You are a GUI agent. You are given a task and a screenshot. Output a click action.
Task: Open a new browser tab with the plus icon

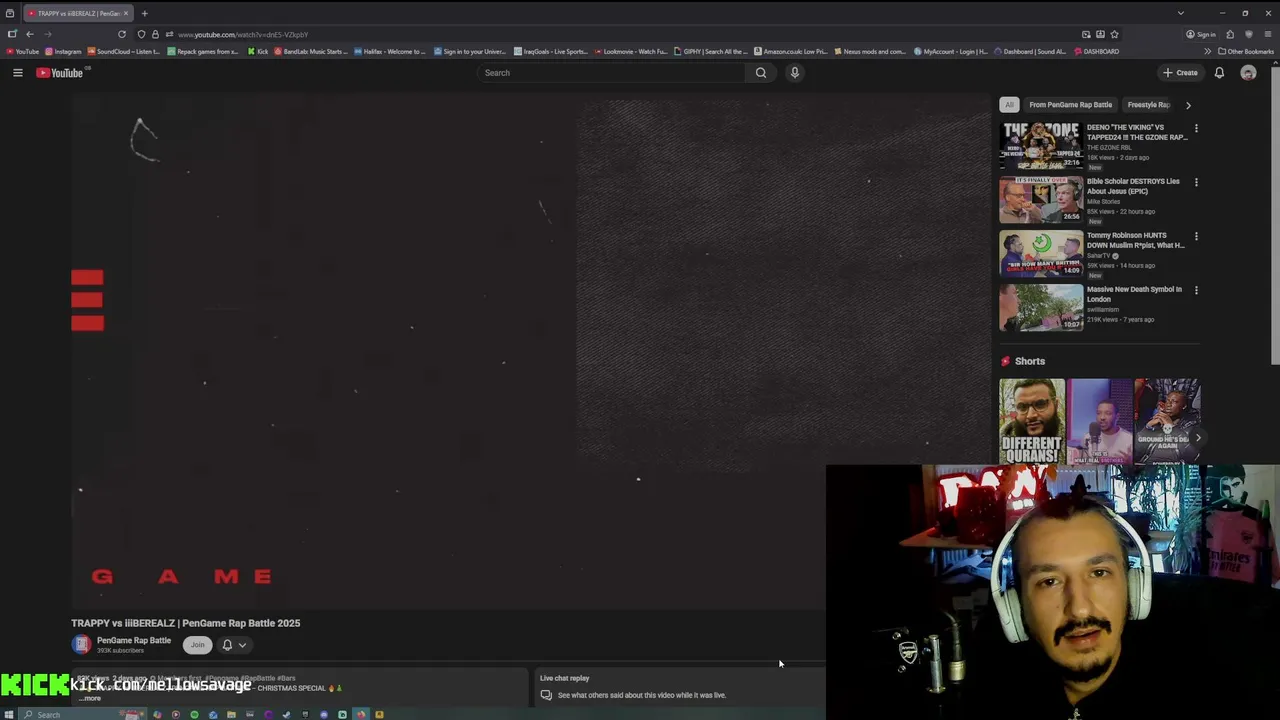click(144, 13)
